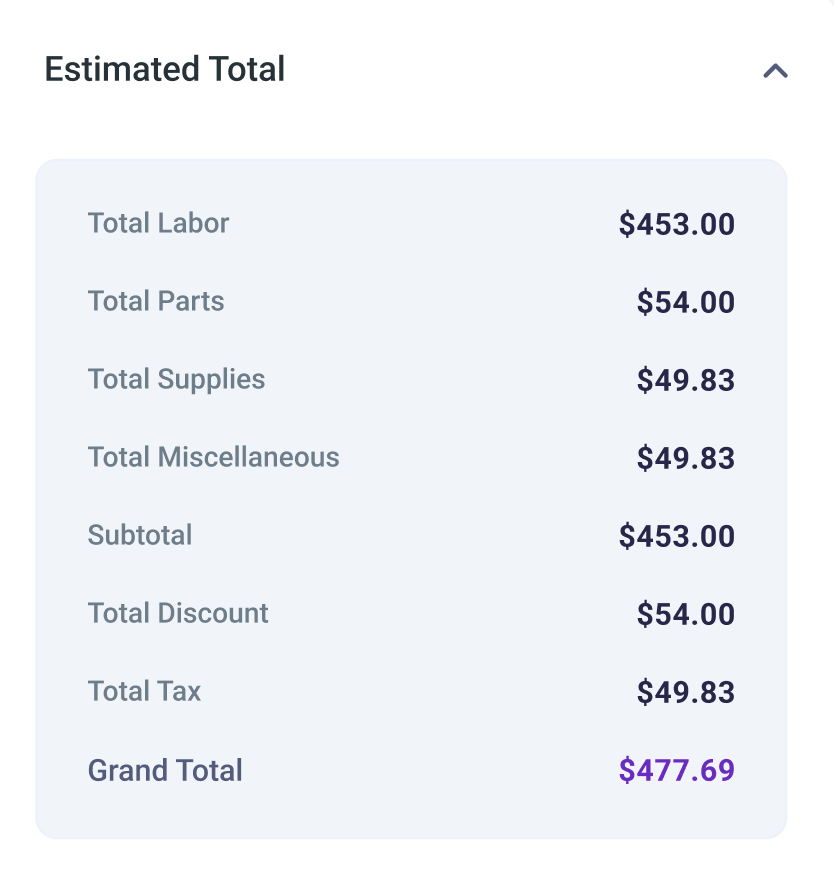Image resolution: width=834 pixels, height=874 pixels.
Task: Select the Subtotal label
Action: pyautogui.click(x=140, y=535)
